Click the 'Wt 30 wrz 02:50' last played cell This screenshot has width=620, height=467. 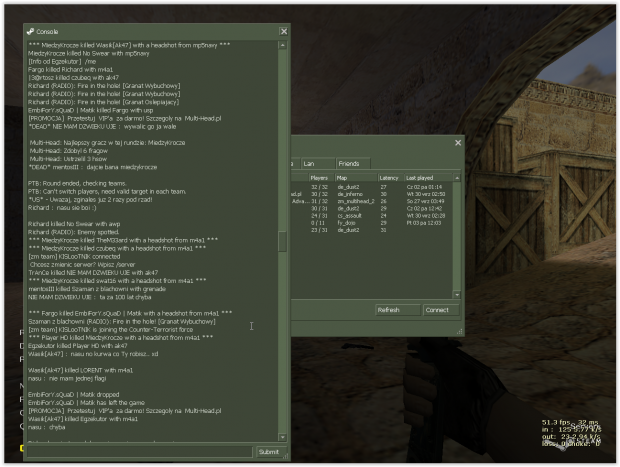tap(426, 194)
